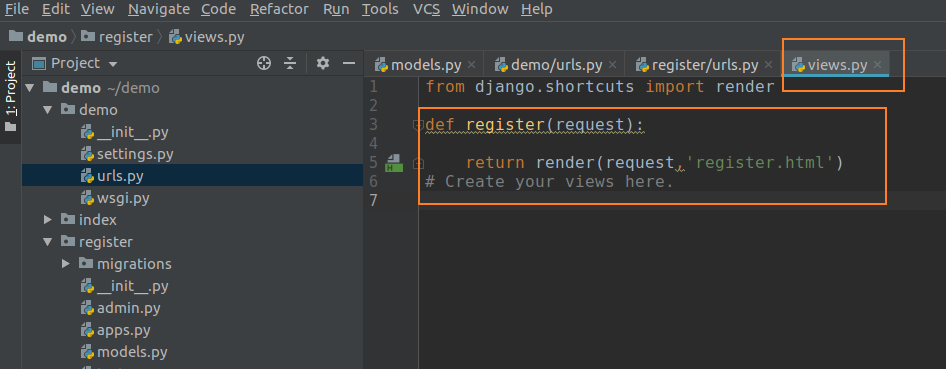Hide the Project panel with minus icon
The width and height of the screenshot is (946, 369).
click(348, 63)
